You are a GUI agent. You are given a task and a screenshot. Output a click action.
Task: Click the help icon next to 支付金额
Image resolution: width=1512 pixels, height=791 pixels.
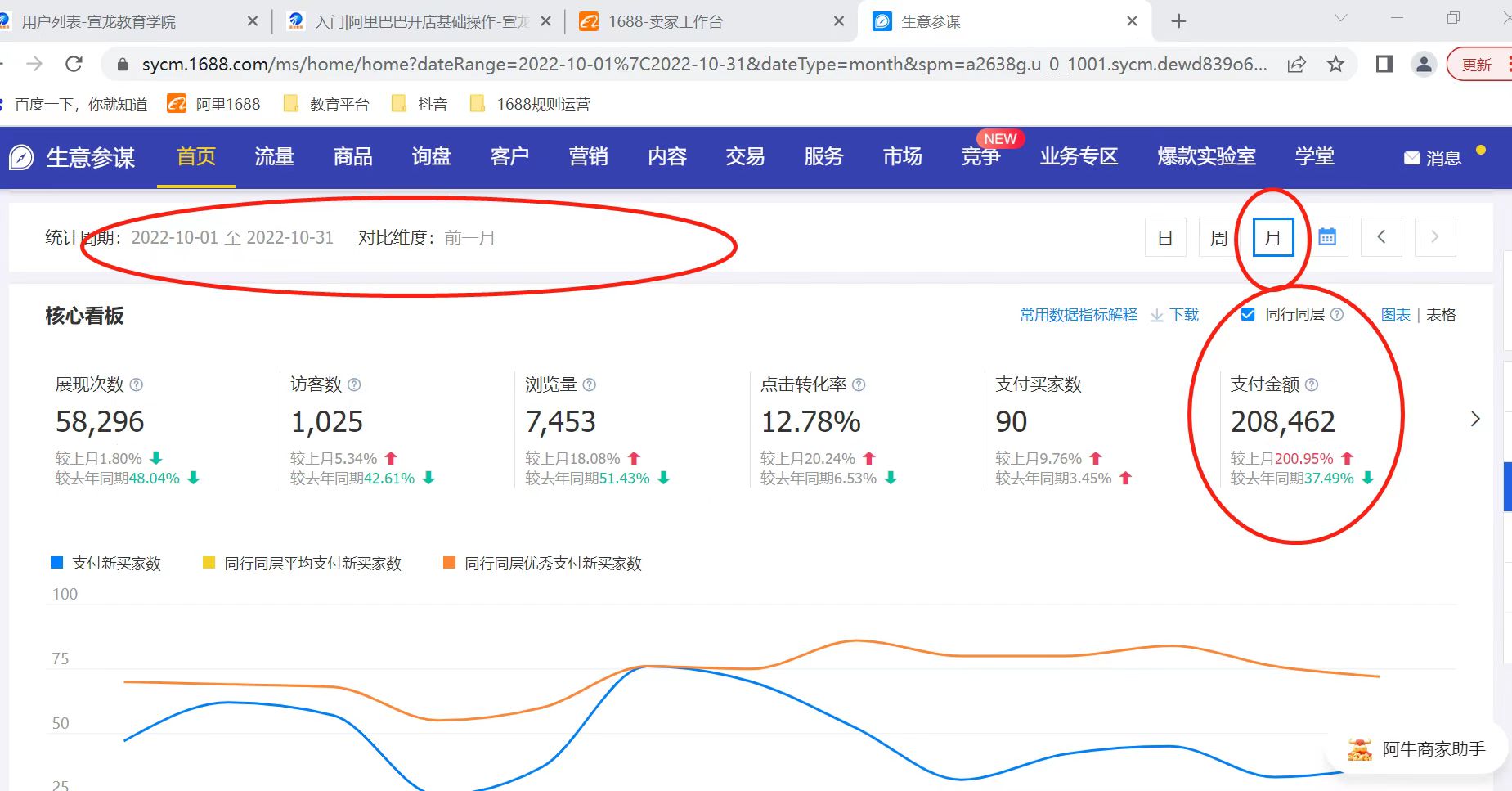[1312, 384]
